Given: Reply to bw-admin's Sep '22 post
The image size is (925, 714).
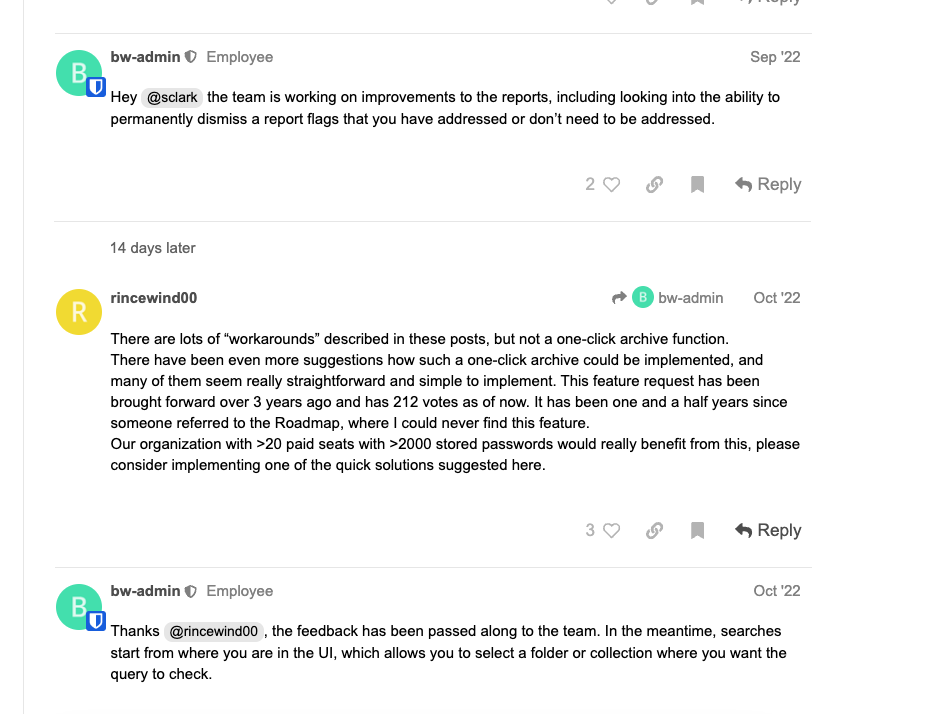Looking at the screenshot, I should [767, 185].
